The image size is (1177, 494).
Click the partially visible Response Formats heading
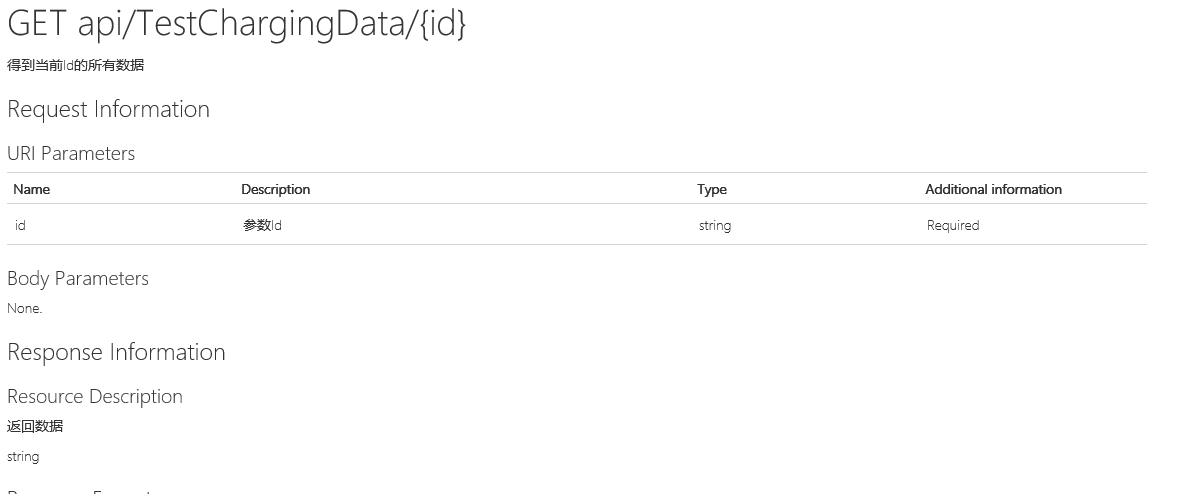[80, 490]
